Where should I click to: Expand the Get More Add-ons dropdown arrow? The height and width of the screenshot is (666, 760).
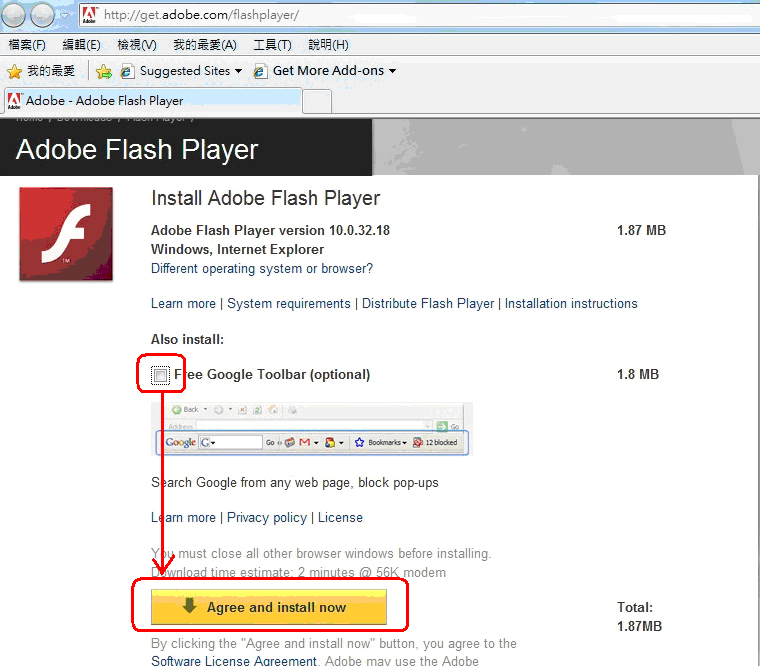click(392, 71)
